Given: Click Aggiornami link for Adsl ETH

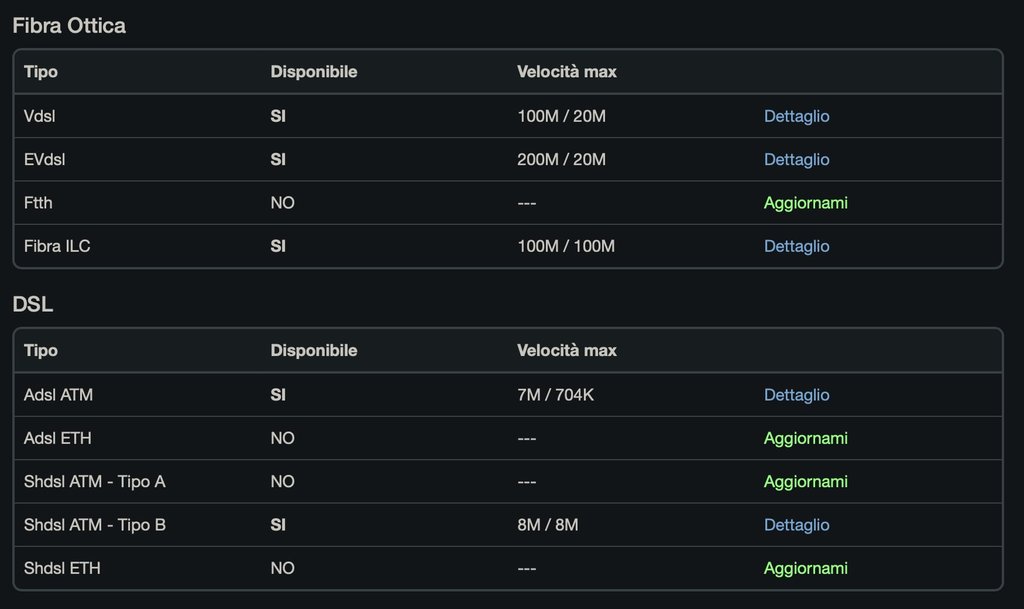Looking at the screenshot, I should [x=805, y=438].
